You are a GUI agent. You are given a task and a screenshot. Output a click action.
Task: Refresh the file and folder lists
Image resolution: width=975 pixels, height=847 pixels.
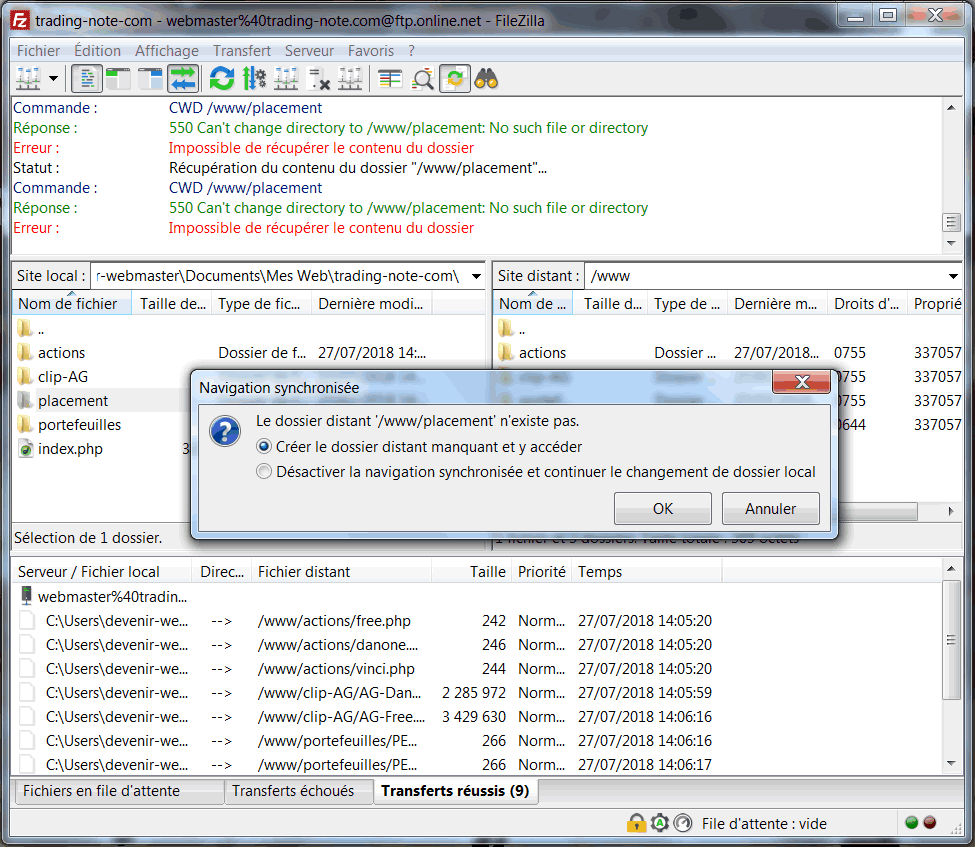coord(222,79)
